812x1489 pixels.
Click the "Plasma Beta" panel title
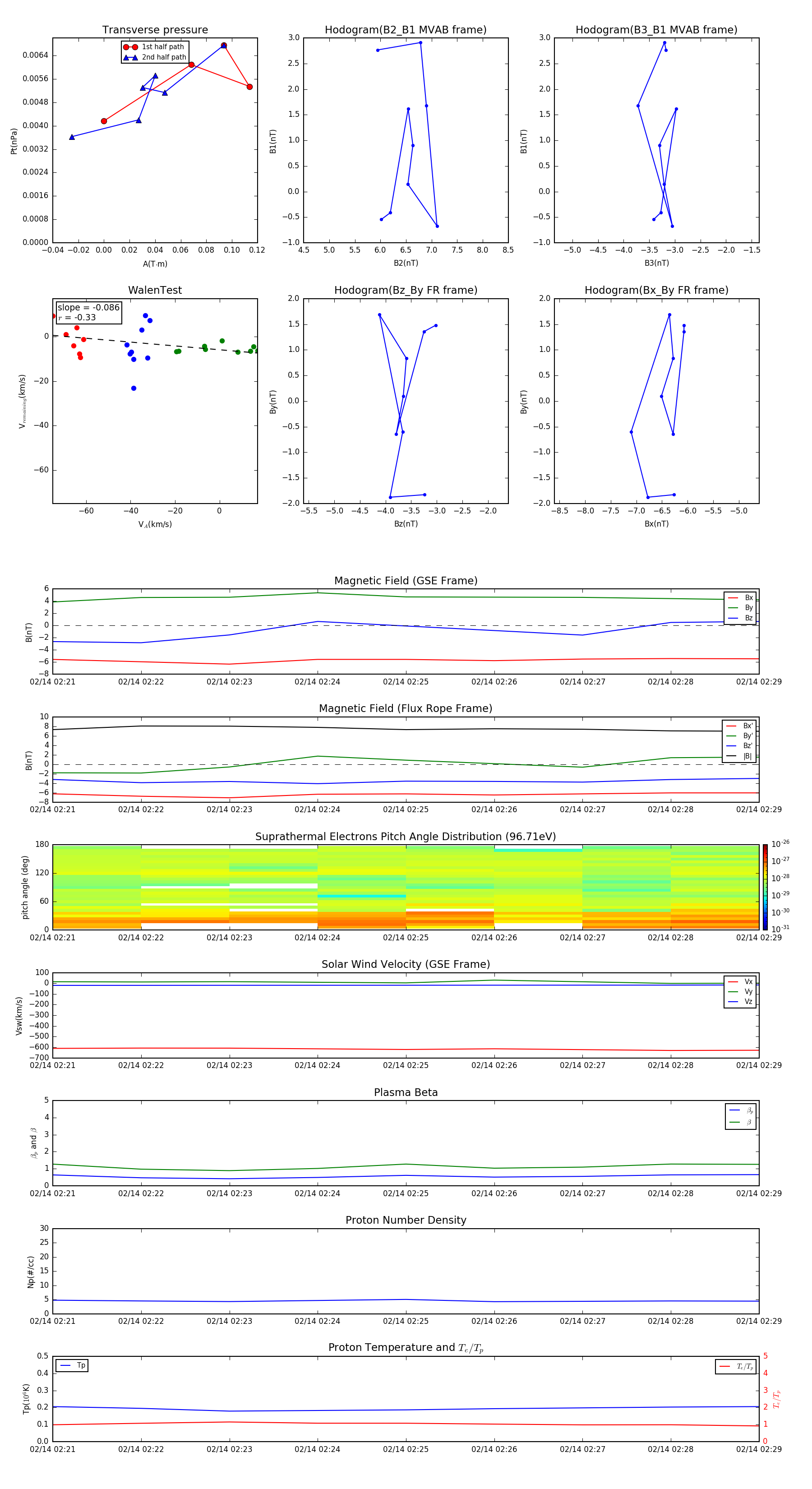tap(406, 1093)
